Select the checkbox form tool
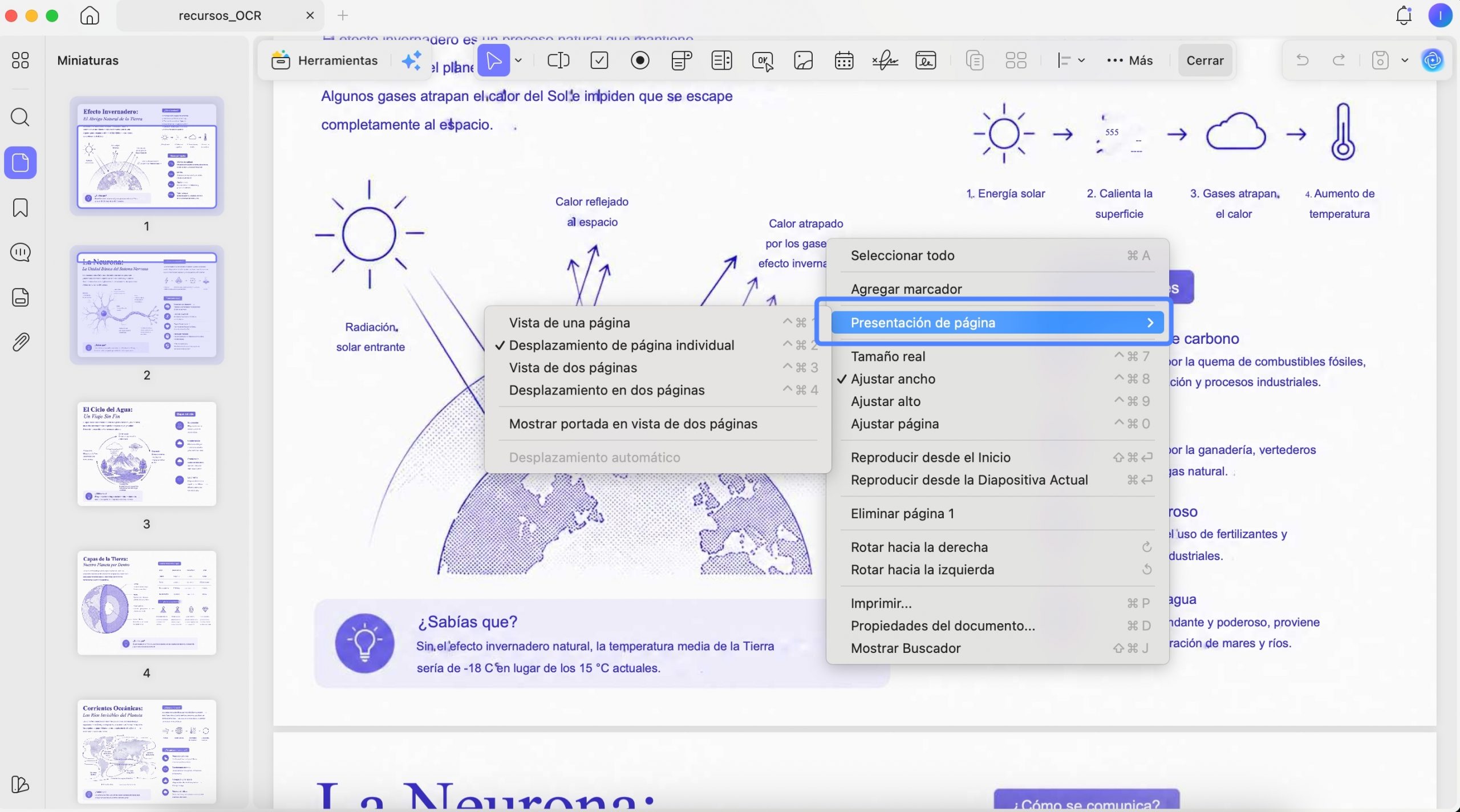Viewport: 1460px width, 812px height. click(x=599, y=60)
